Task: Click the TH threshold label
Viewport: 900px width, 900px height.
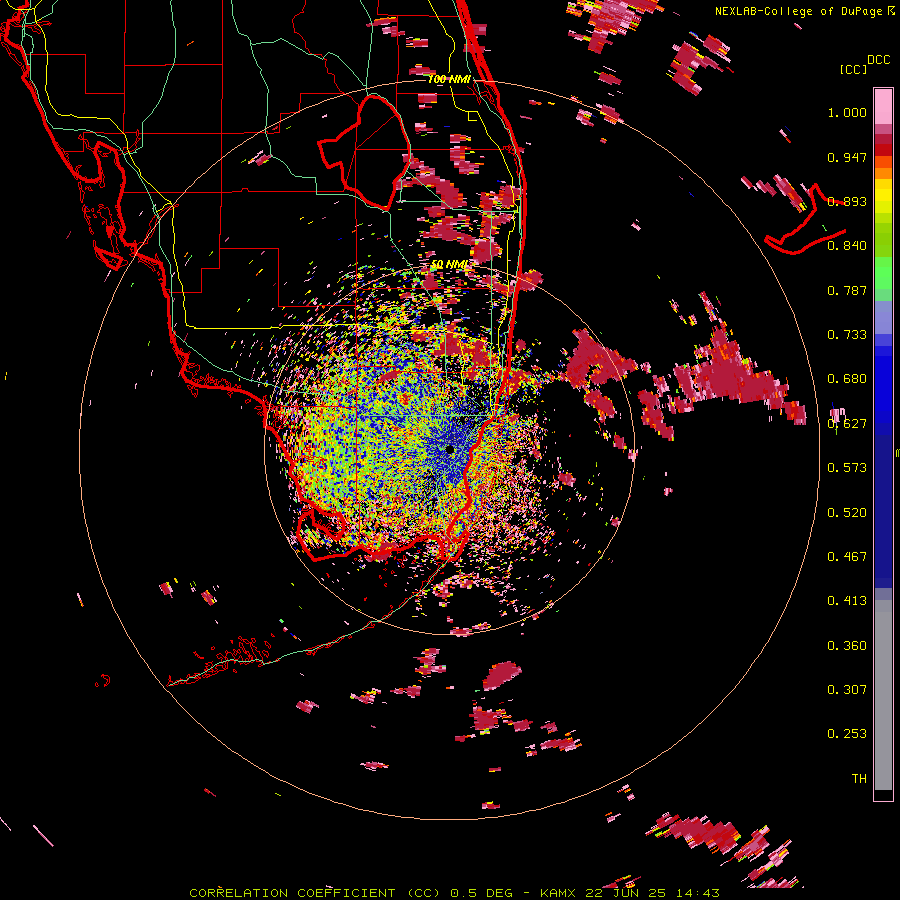Action: click(x=859, y=779)
